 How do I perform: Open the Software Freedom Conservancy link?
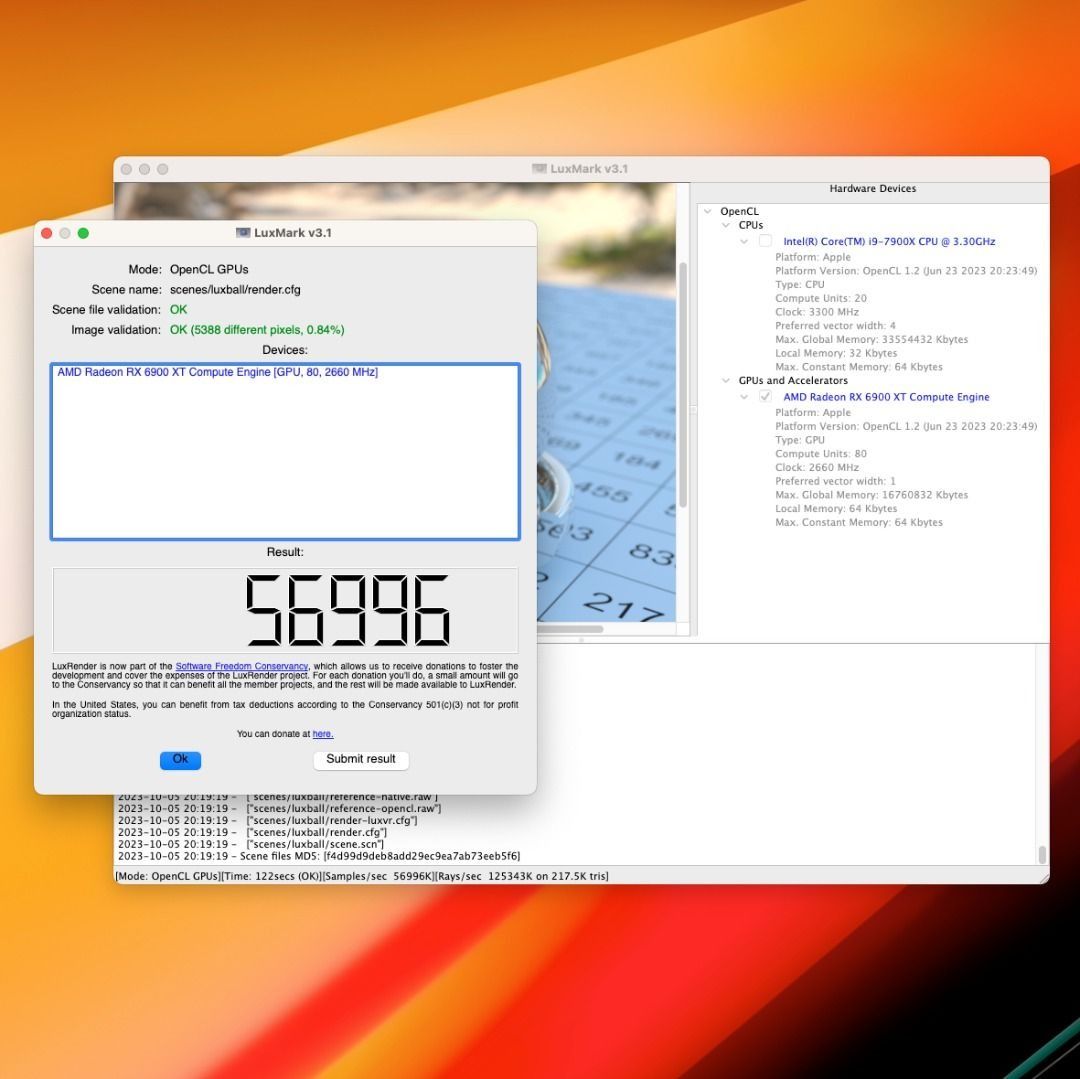[x=241, y=666]
